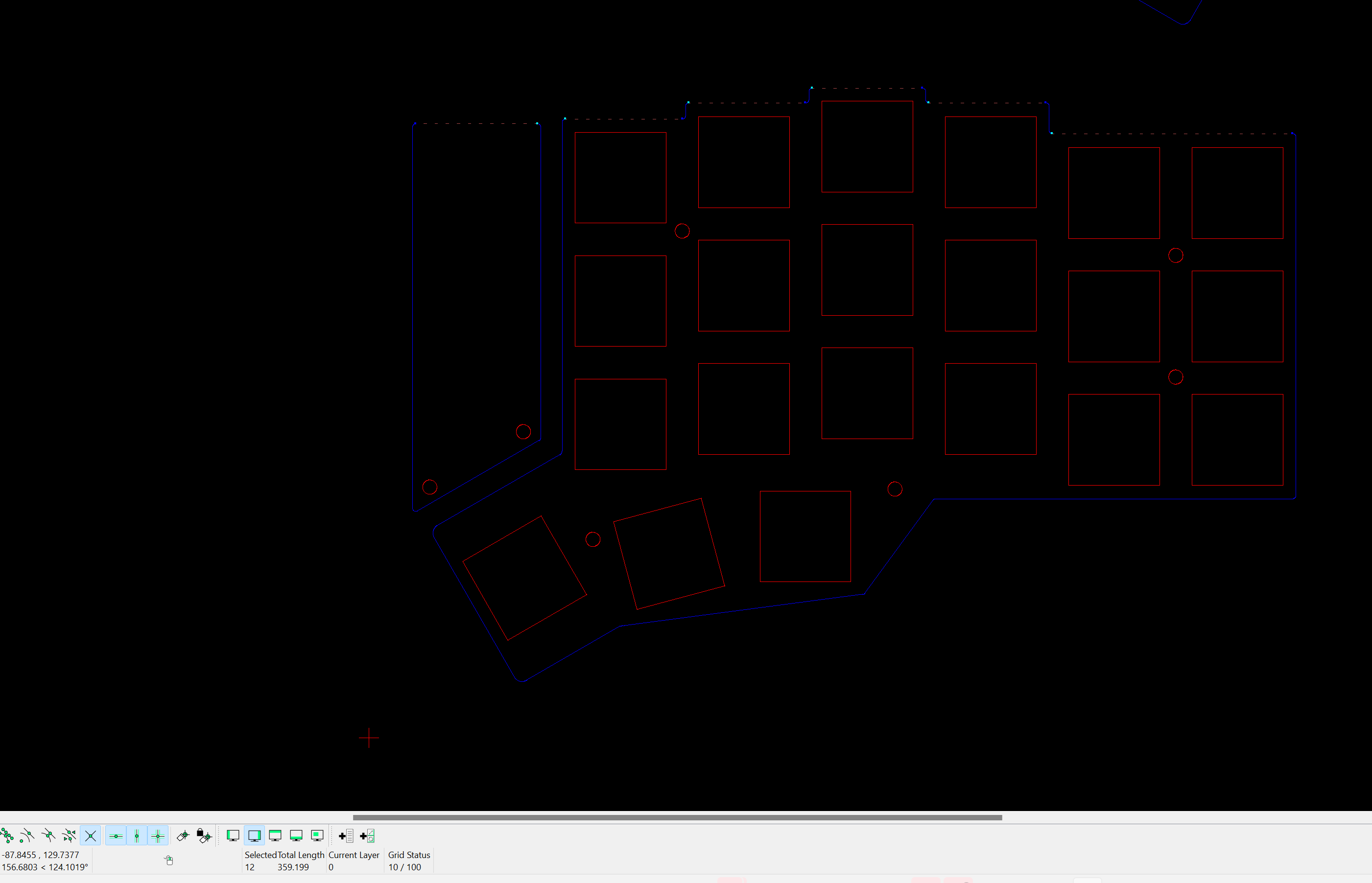Toggle the left dock monitor icon
This screenshot has width=1372, height=883.
click(x=233, y=836)
